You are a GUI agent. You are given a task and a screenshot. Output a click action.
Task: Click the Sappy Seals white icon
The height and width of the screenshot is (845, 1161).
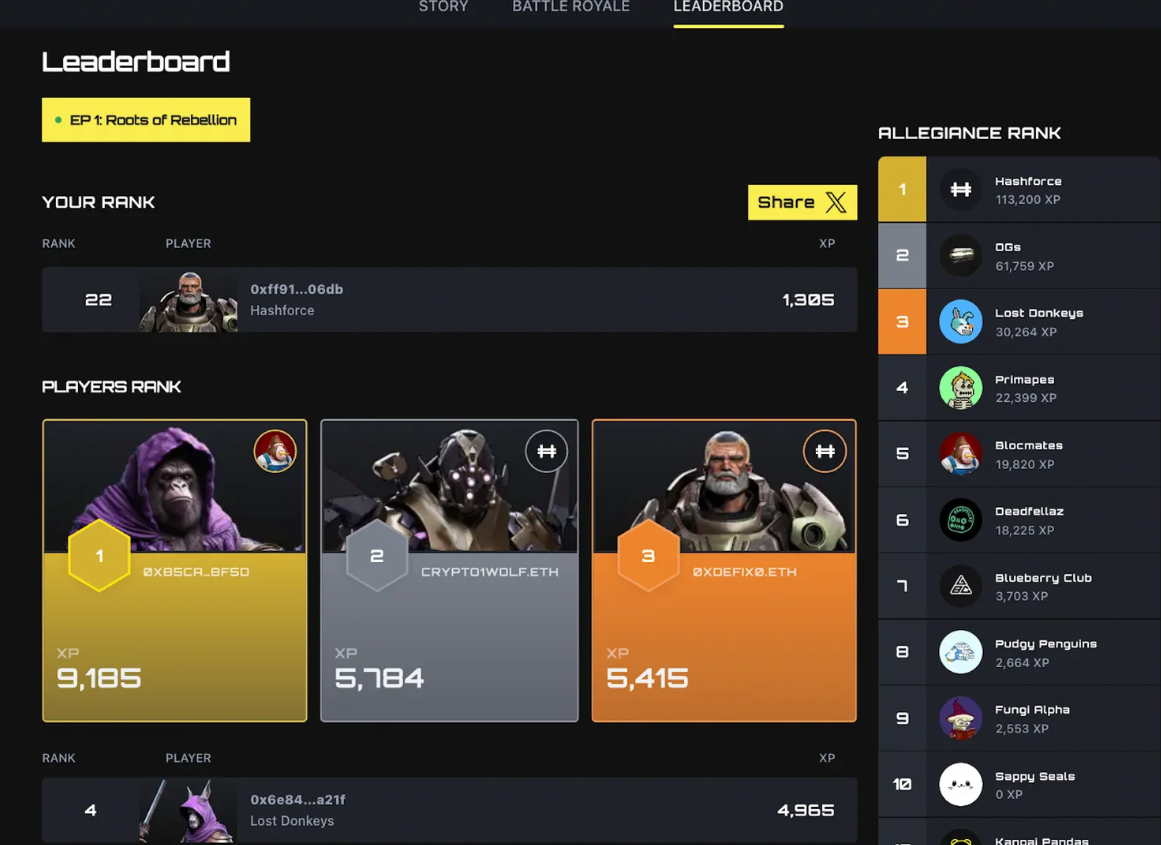(960, 784)
